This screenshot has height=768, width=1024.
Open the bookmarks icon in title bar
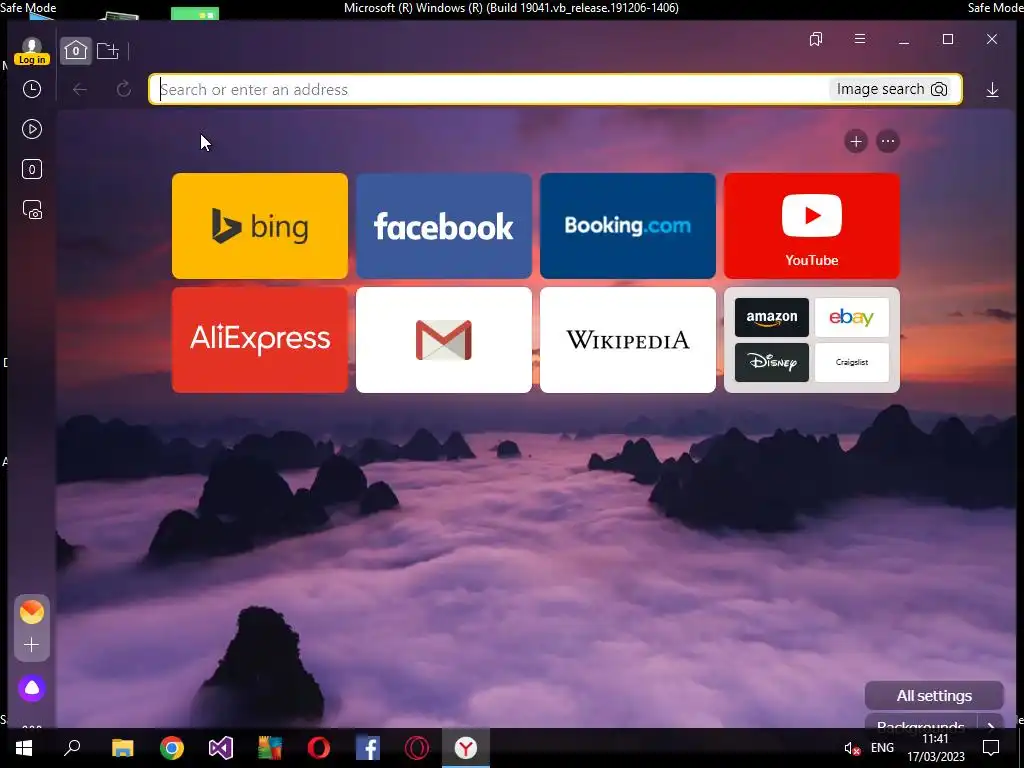click(x=816, y=39)
